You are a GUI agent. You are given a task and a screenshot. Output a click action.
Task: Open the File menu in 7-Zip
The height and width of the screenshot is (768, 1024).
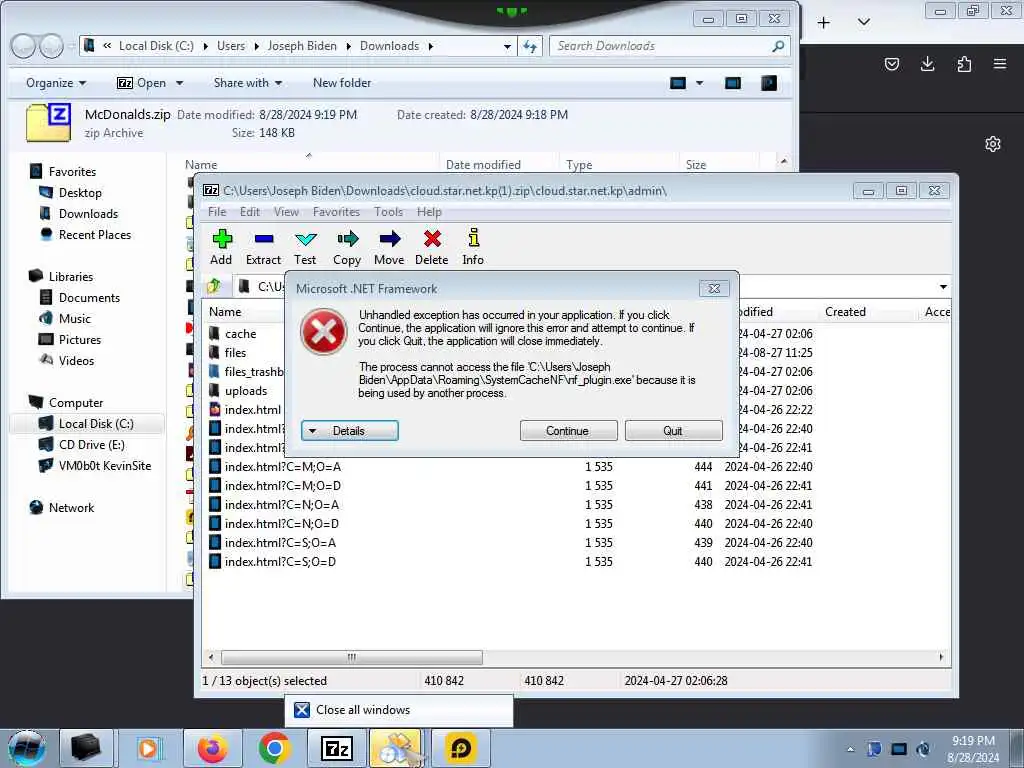217,212
